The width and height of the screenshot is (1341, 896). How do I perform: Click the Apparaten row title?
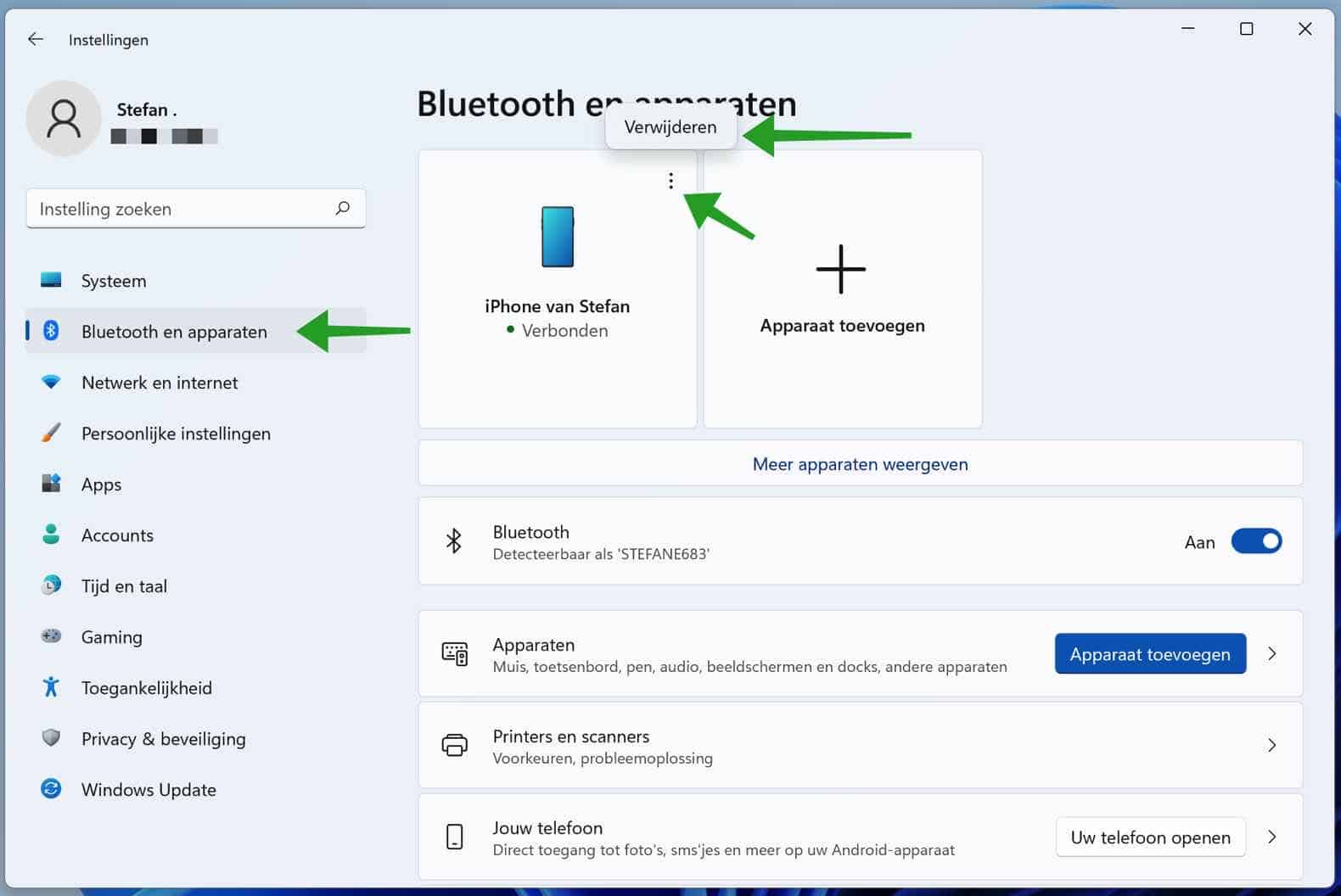click(x=533, y=645)
